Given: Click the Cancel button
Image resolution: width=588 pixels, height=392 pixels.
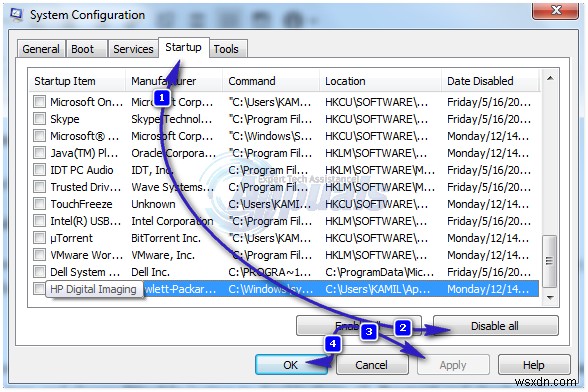Looking at the screenshot, I should pos(372,365).
